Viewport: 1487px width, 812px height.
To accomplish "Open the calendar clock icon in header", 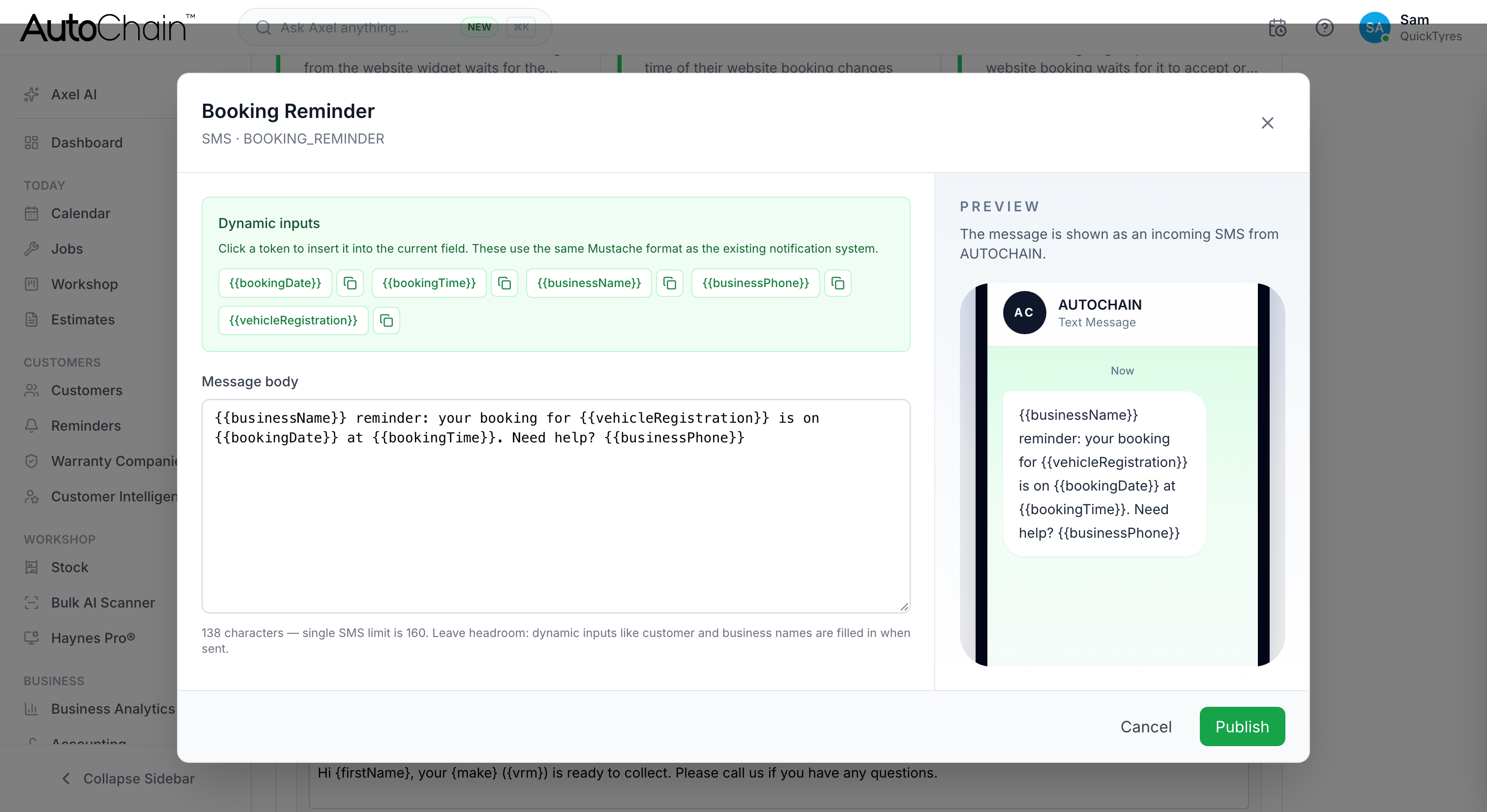I will (x=1277, y=28).
